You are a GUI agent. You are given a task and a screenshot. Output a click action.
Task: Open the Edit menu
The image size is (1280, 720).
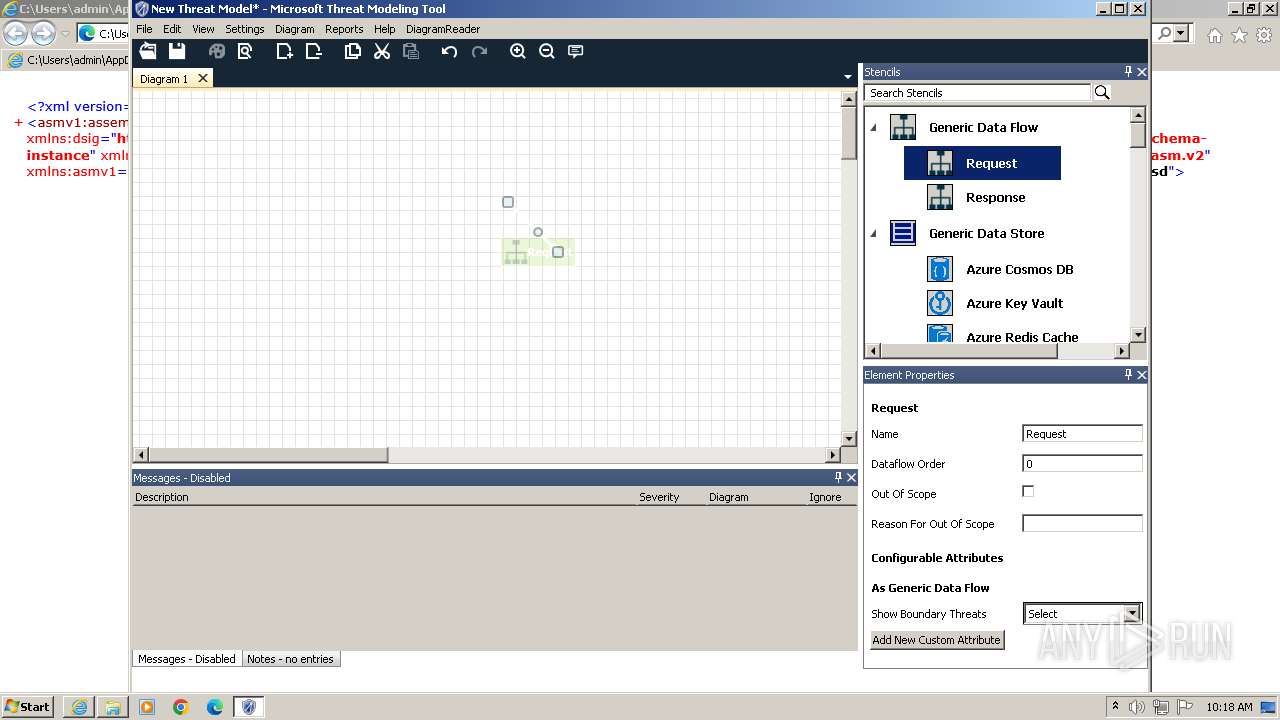(x=172, y=29)
